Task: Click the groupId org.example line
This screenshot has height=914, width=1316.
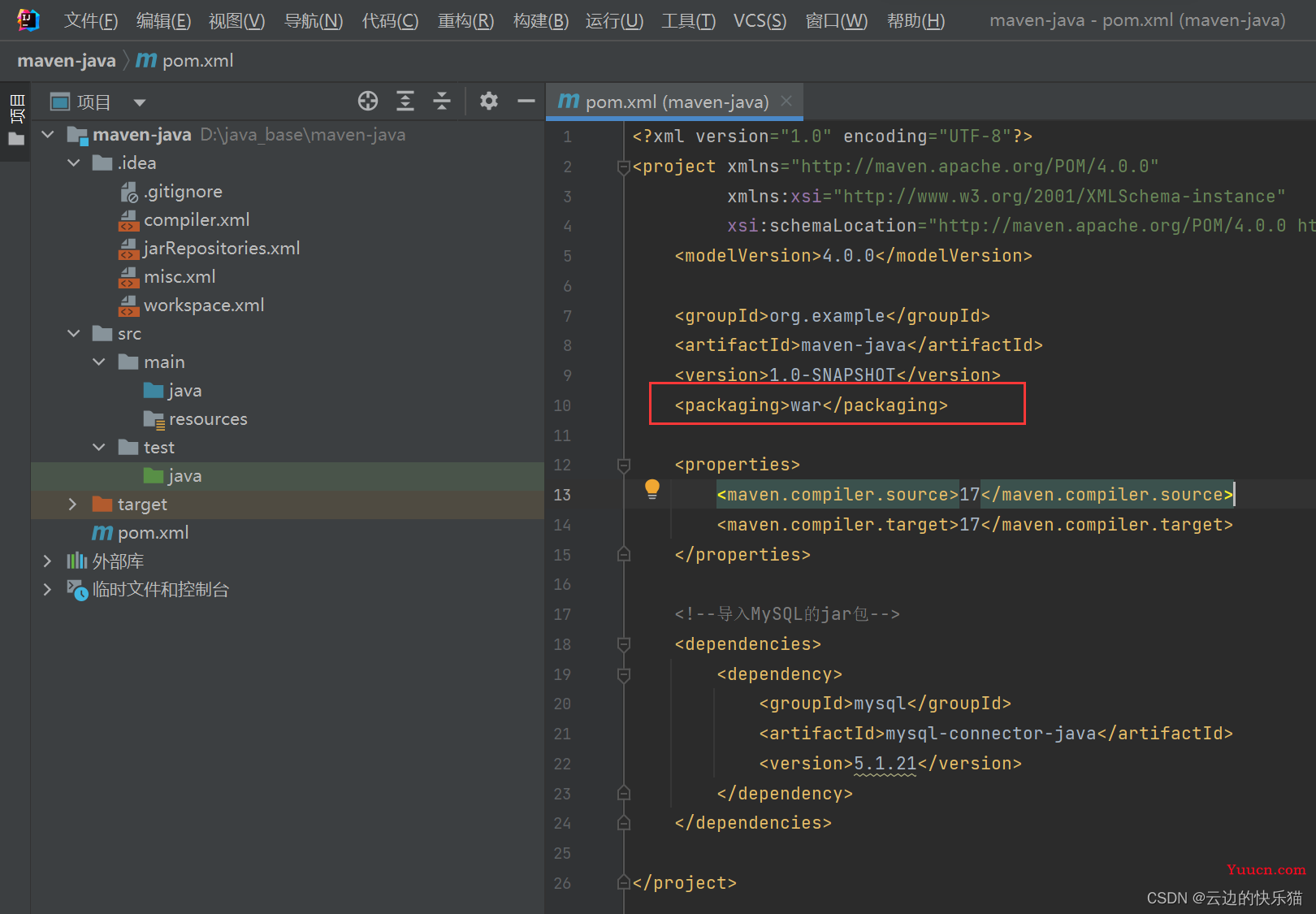Action: pos(832,315)
